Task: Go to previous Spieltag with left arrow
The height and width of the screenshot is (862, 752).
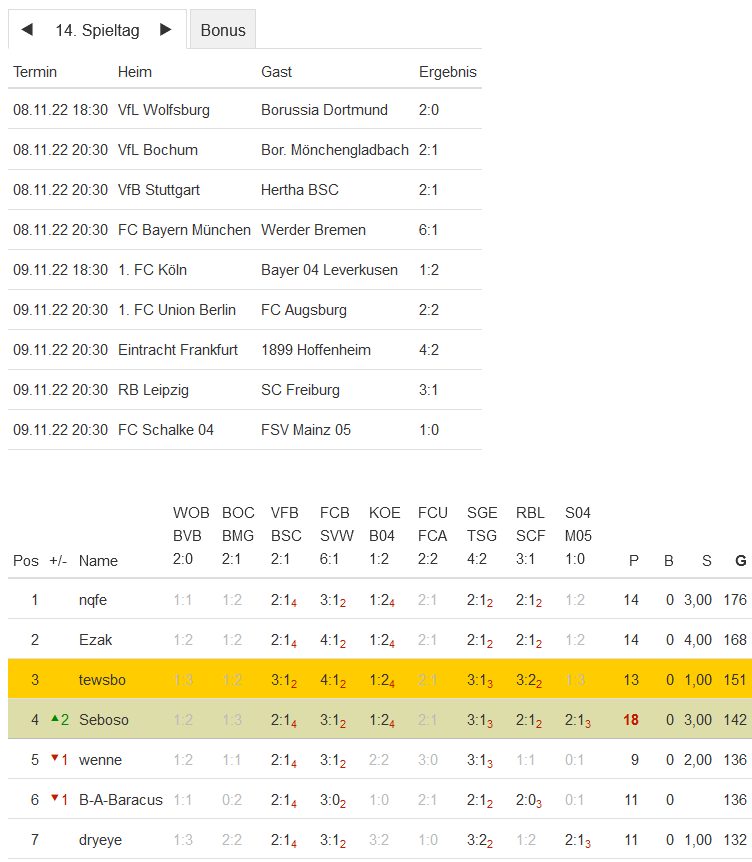Action: coord(27,30)
